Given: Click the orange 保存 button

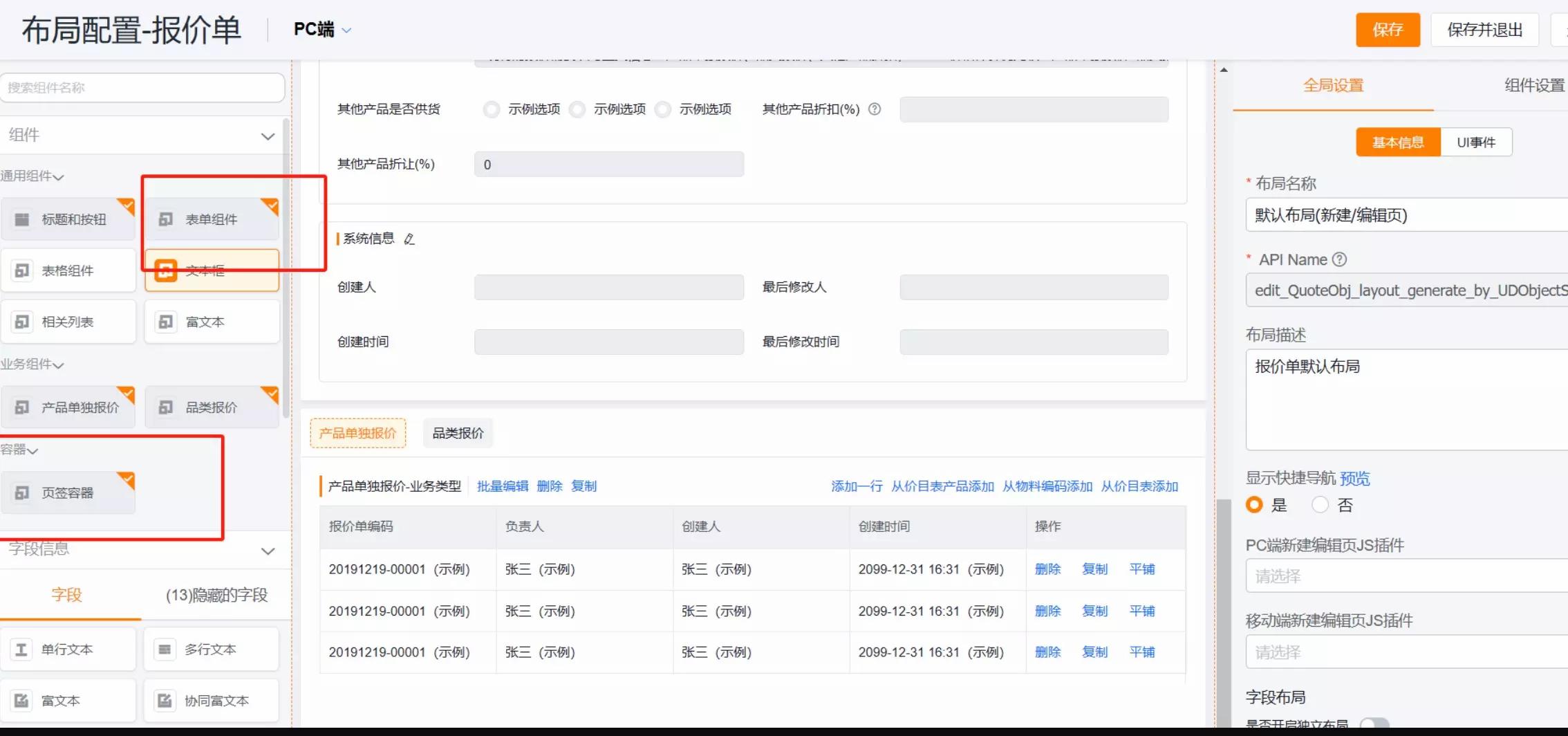Looking at the screenshot, I should (x=1388, y=30).
